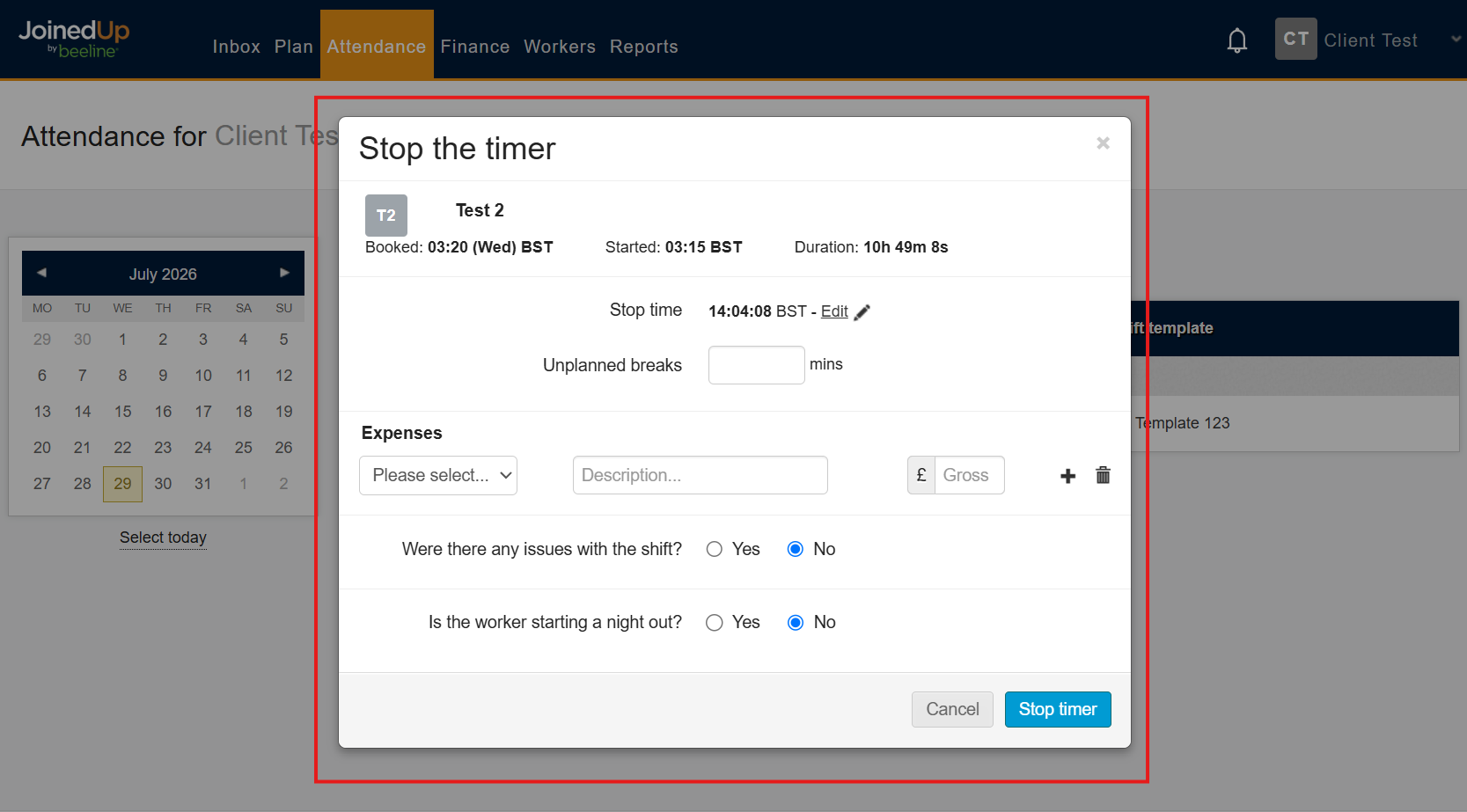Click the Cancel button

pos(952,709)
